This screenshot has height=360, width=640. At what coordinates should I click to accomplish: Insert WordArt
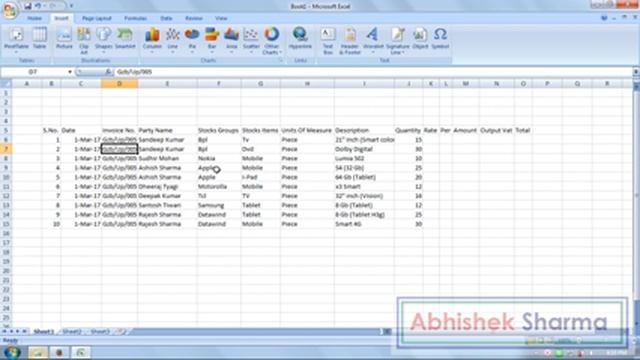point(373,40)
